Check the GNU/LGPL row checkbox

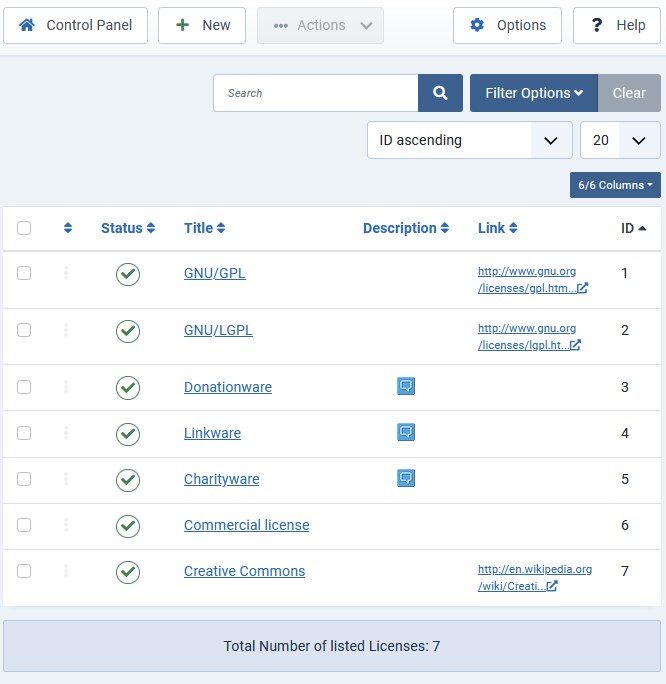pos(24,330)
